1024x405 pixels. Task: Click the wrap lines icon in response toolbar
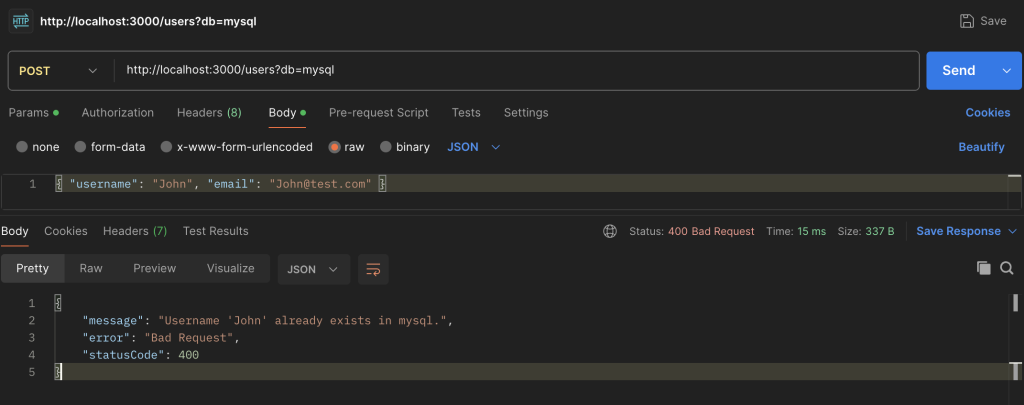pyautogui.click(x=373, y=268)
